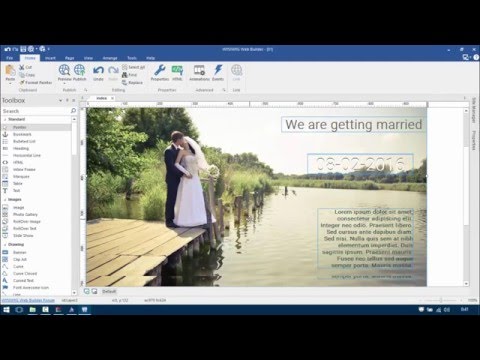Open the File menu tab
Screen dimensions: 480x360
(x=10, y=58)
